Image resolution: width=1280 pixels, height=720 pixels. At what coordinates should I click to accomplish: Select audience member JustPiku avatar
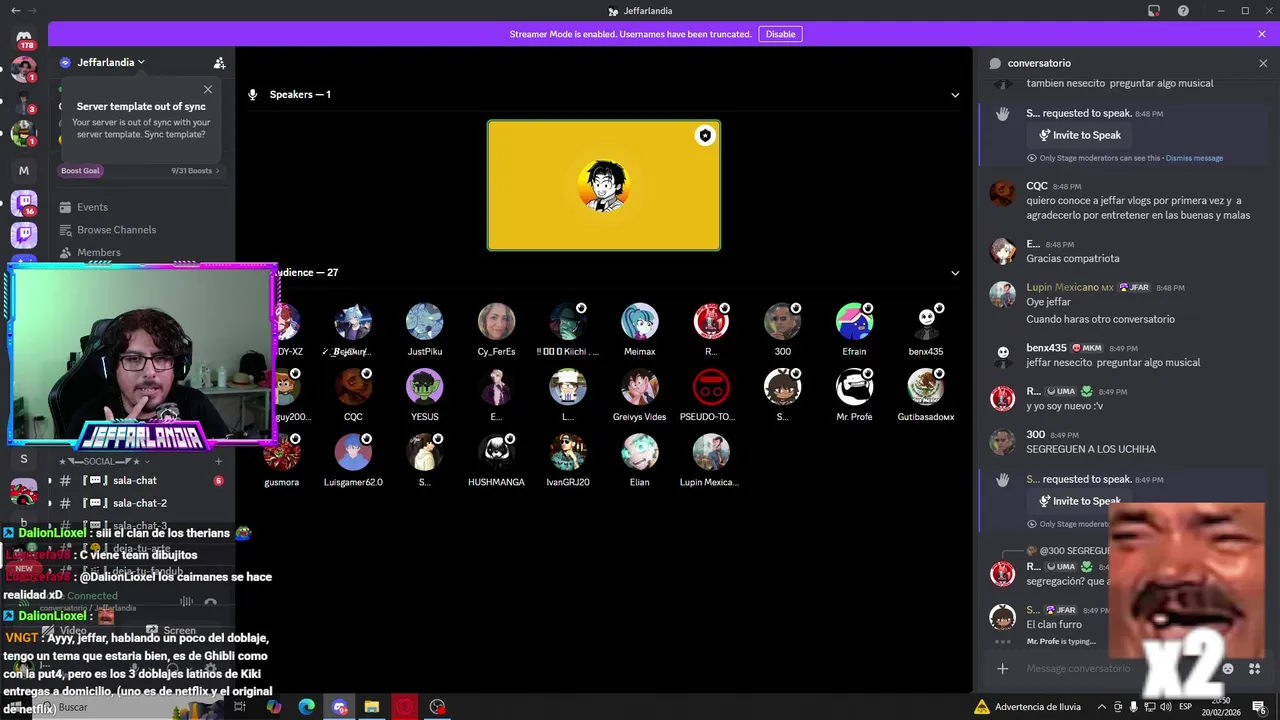click(x=425, y=322)
